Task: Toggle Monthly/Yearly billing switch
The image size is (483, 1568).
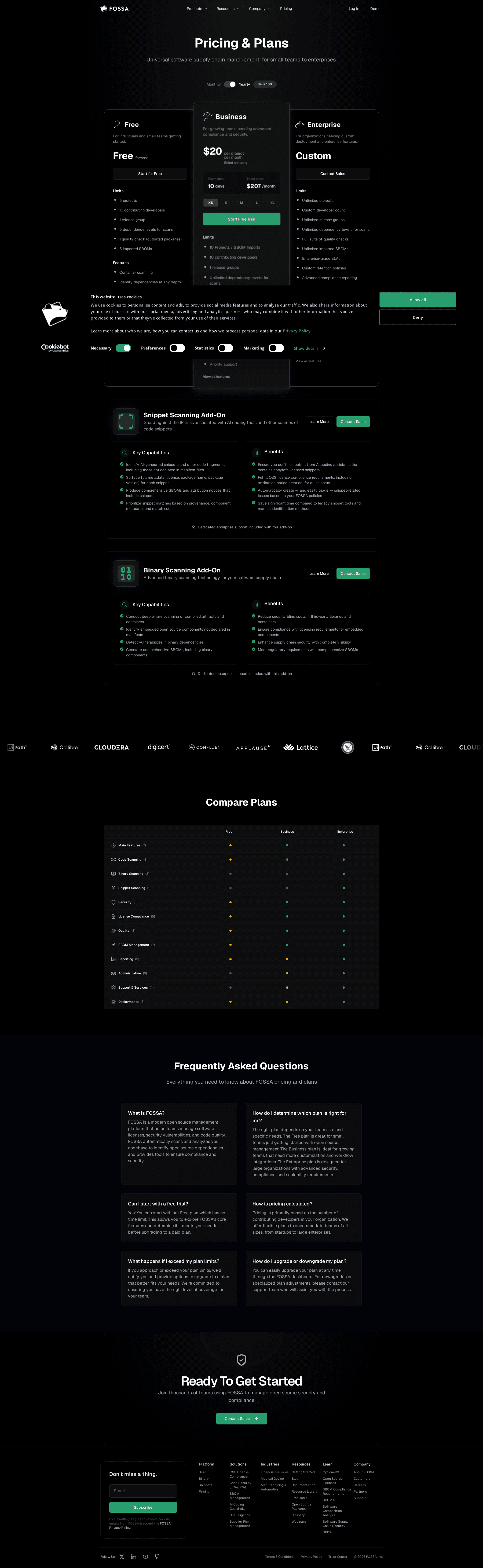Action: click(230, 84)
